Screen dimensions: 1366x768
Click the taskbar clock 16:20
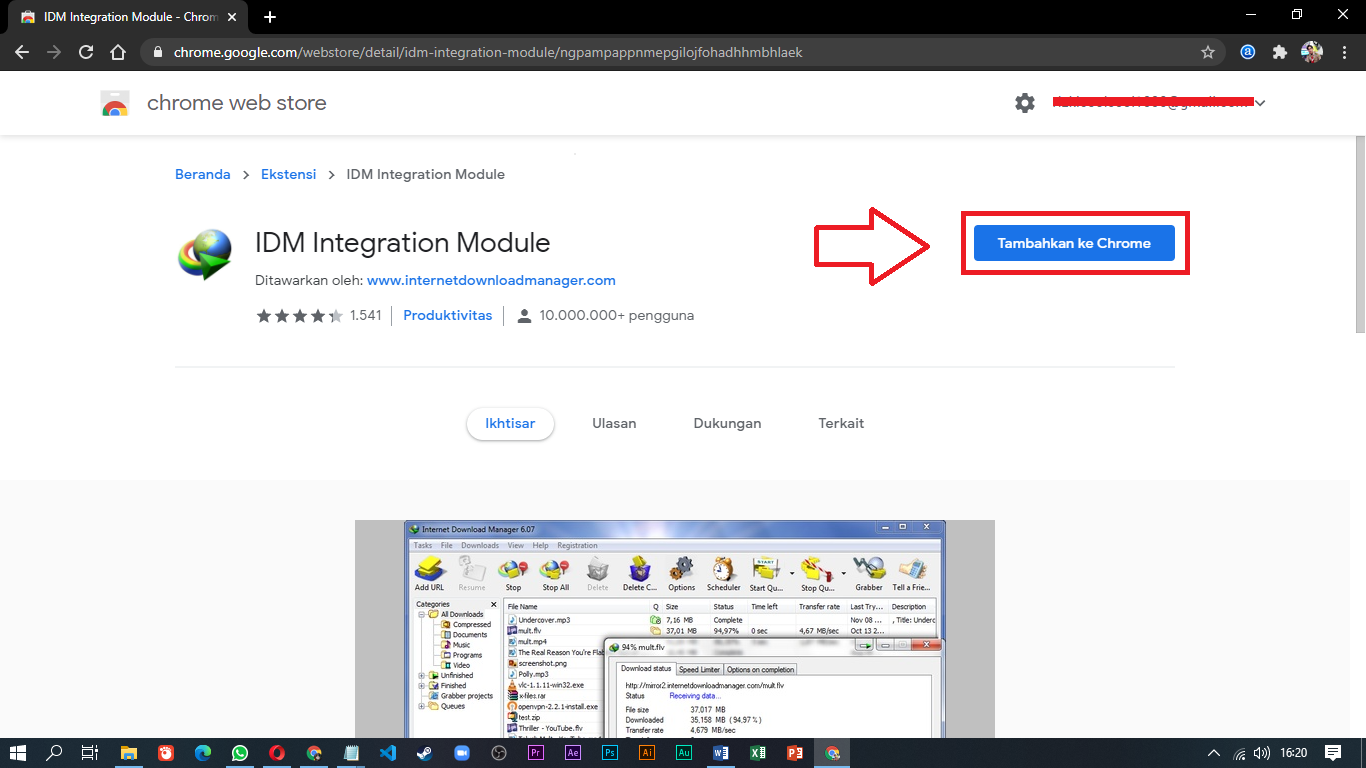pyautogui.click(x=1293, y=753)
